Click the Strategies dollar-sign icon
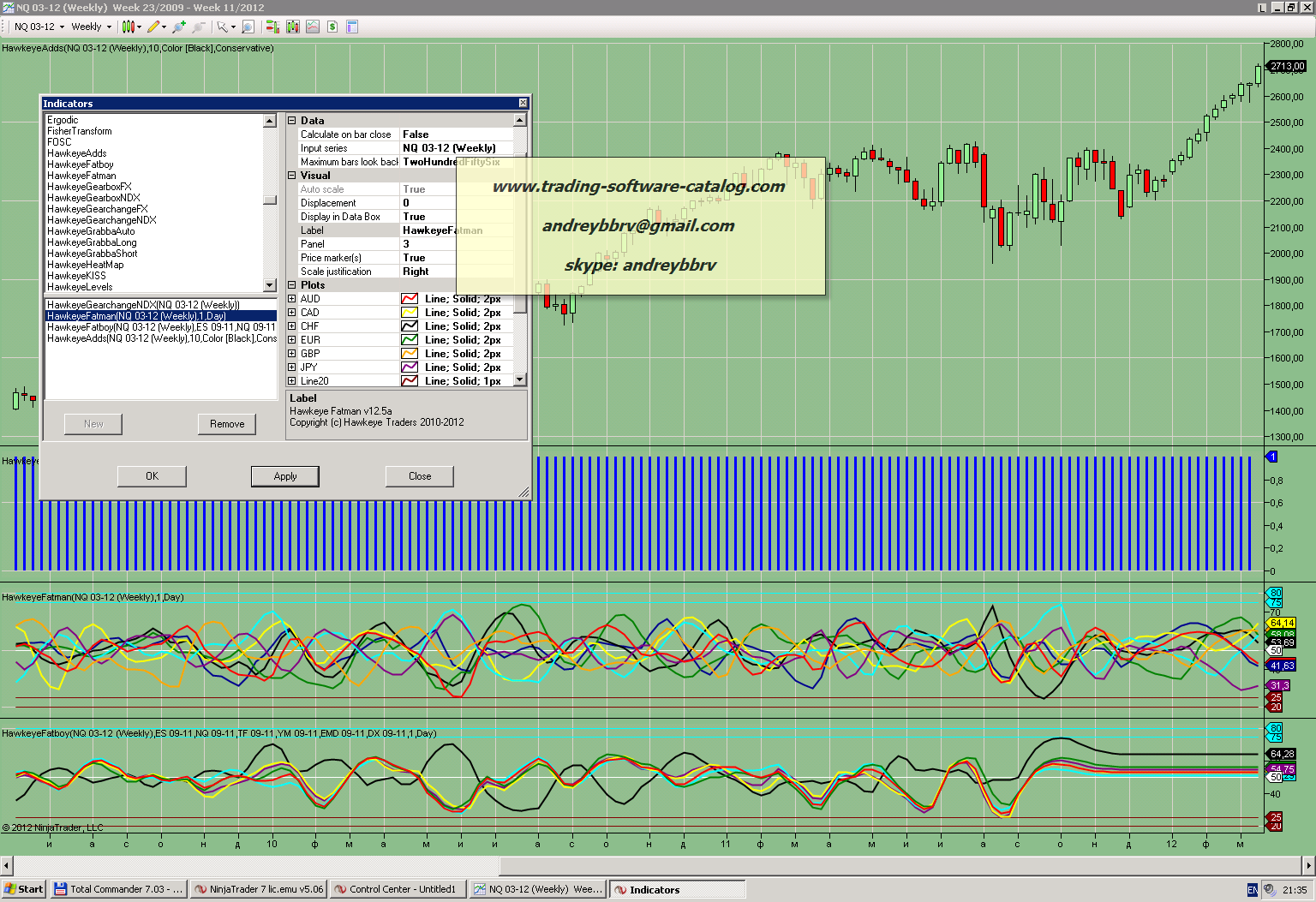Screen dimensions: 1316x902 pyautogui.click(x=332, y=27)
